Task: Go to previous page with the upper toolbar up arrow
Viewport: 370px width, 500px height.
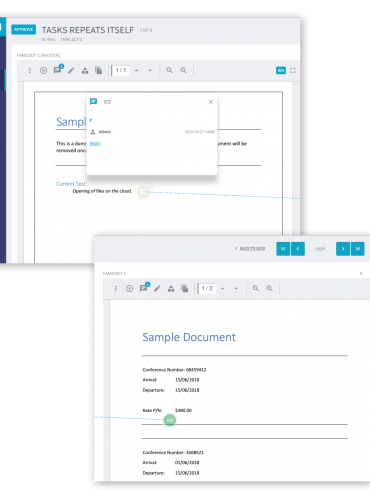Action: coord(136,70)
